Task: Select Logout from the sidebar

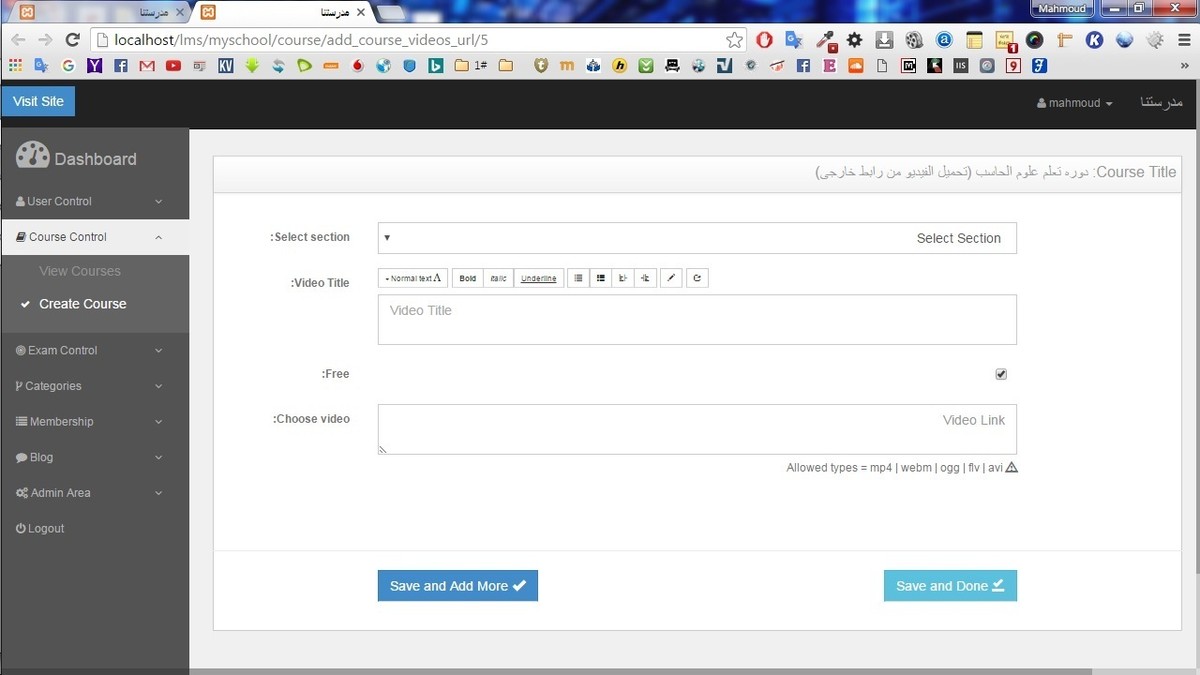Action: click(40, 528)
